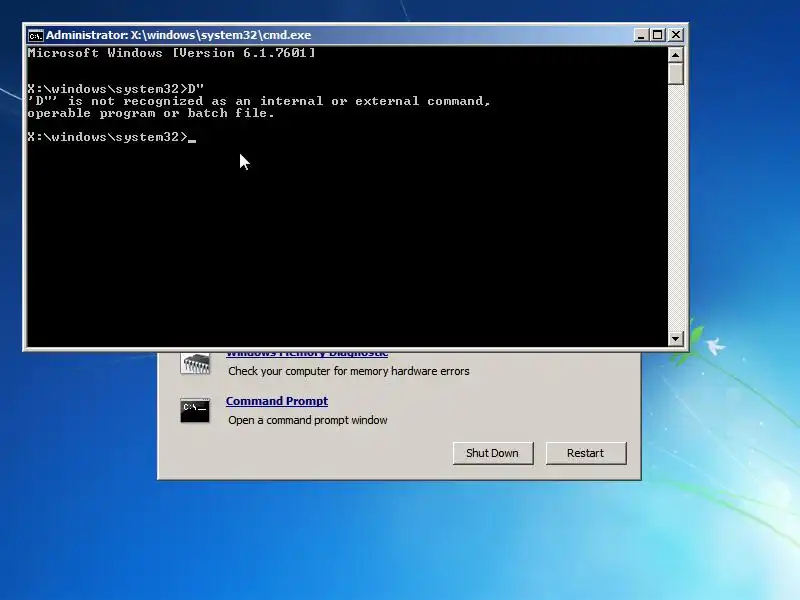Close the Administrator cmd.exe window

click(676, 35)
